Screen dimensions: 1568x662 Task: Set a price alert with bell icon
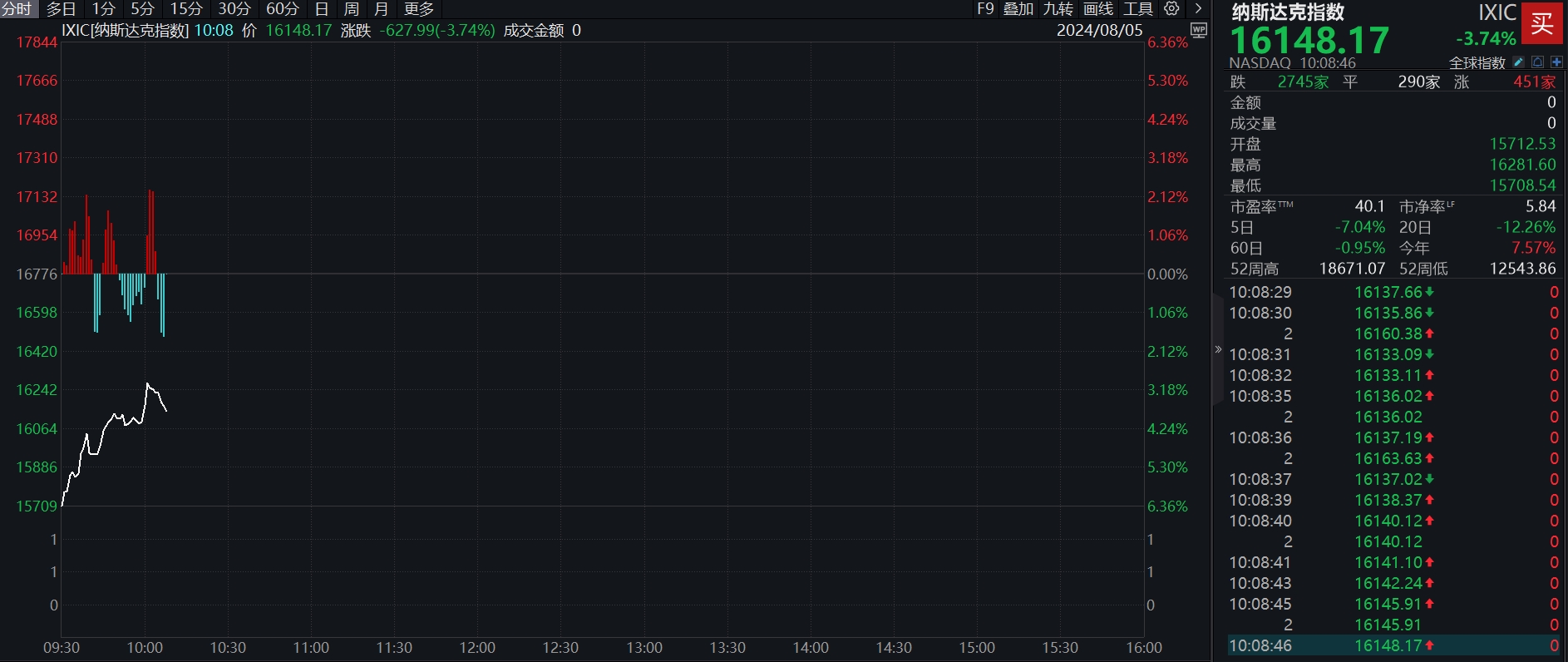pos(1537,62)
